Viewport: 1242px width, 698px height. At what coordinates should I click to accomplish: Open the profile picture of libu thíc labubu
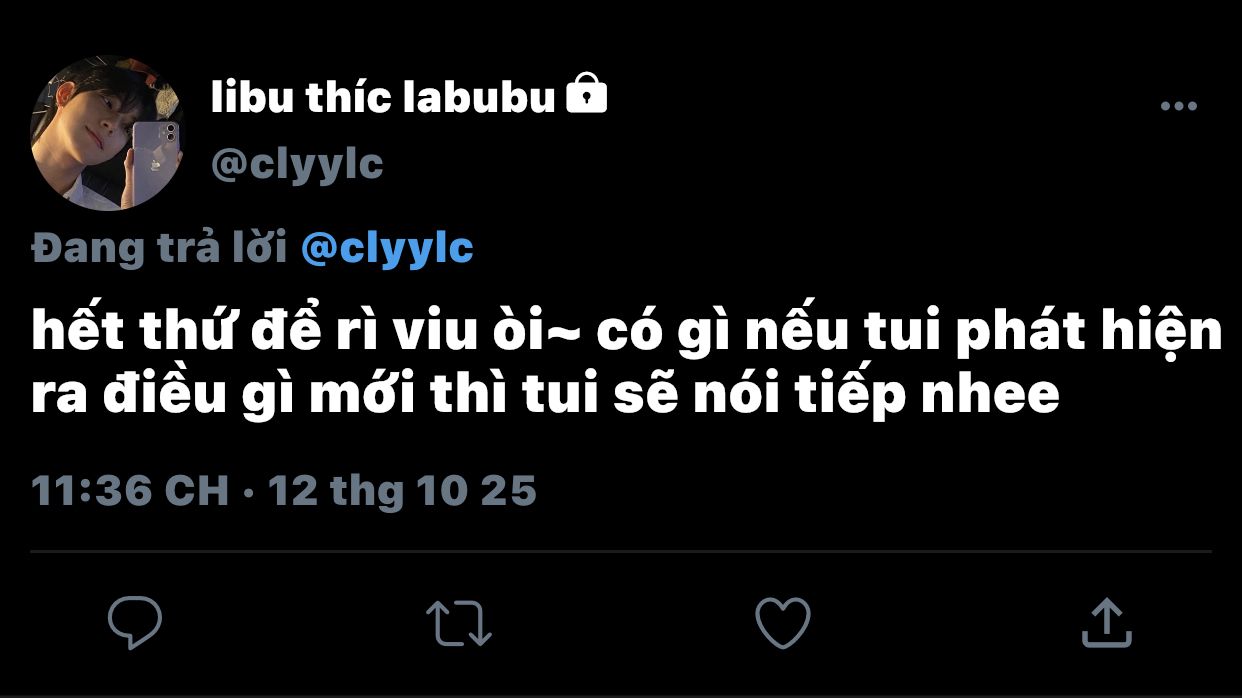(108, 133)
